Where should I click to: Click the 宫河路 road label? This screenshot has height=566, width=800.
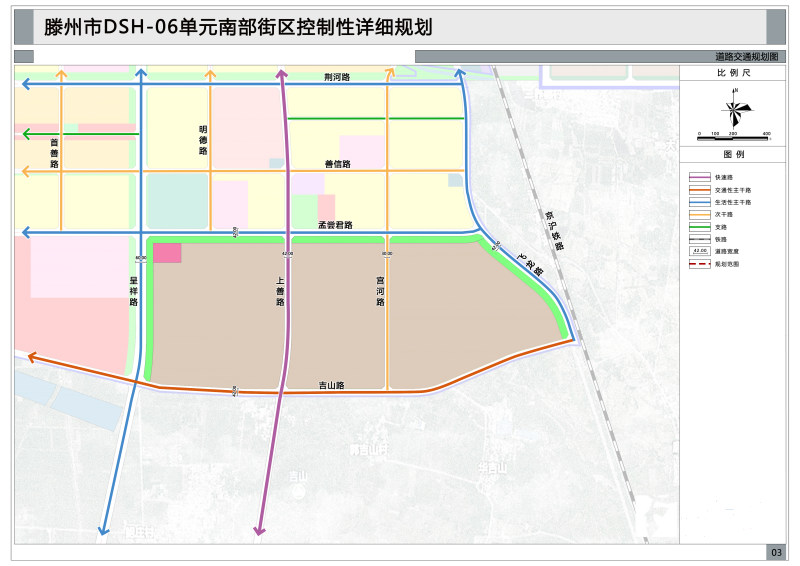point(380,291)
